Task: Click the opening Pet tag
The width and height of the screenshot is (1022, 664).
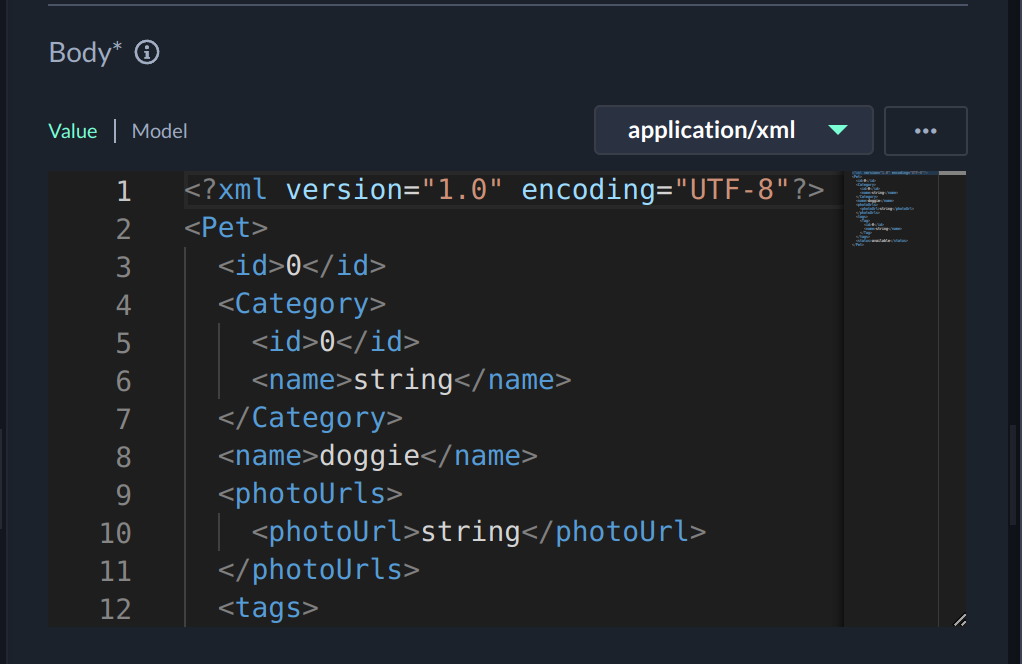Action: [x=226, y=228]
